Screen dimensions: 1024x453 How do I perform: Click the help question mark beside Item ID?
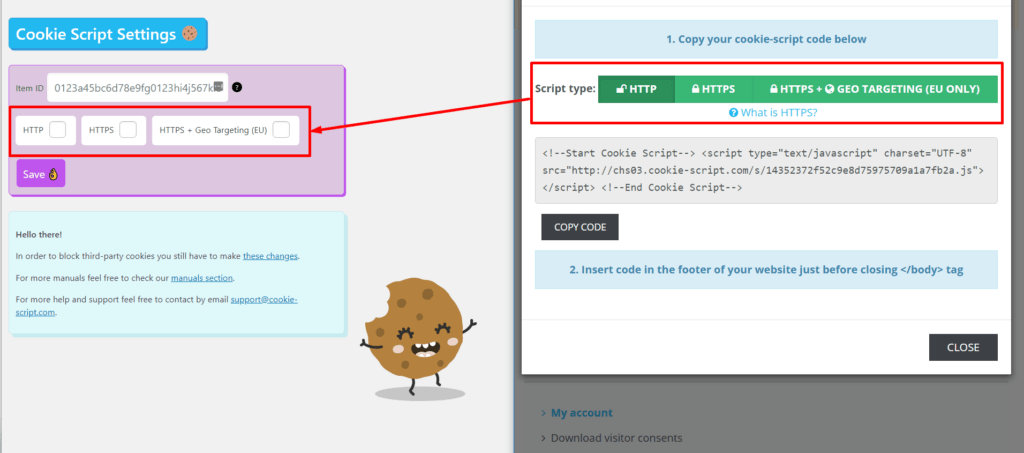click(x=237, y=88)
